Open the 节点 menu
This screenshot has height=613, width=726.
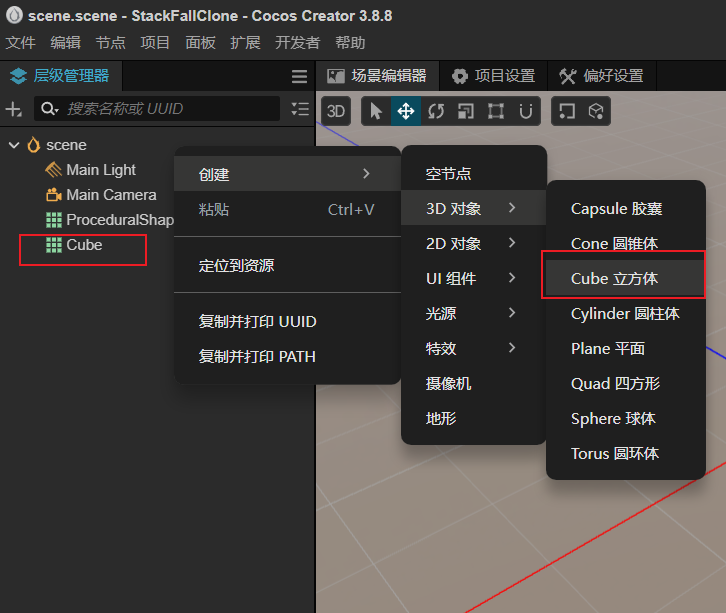tap(110, 43)
